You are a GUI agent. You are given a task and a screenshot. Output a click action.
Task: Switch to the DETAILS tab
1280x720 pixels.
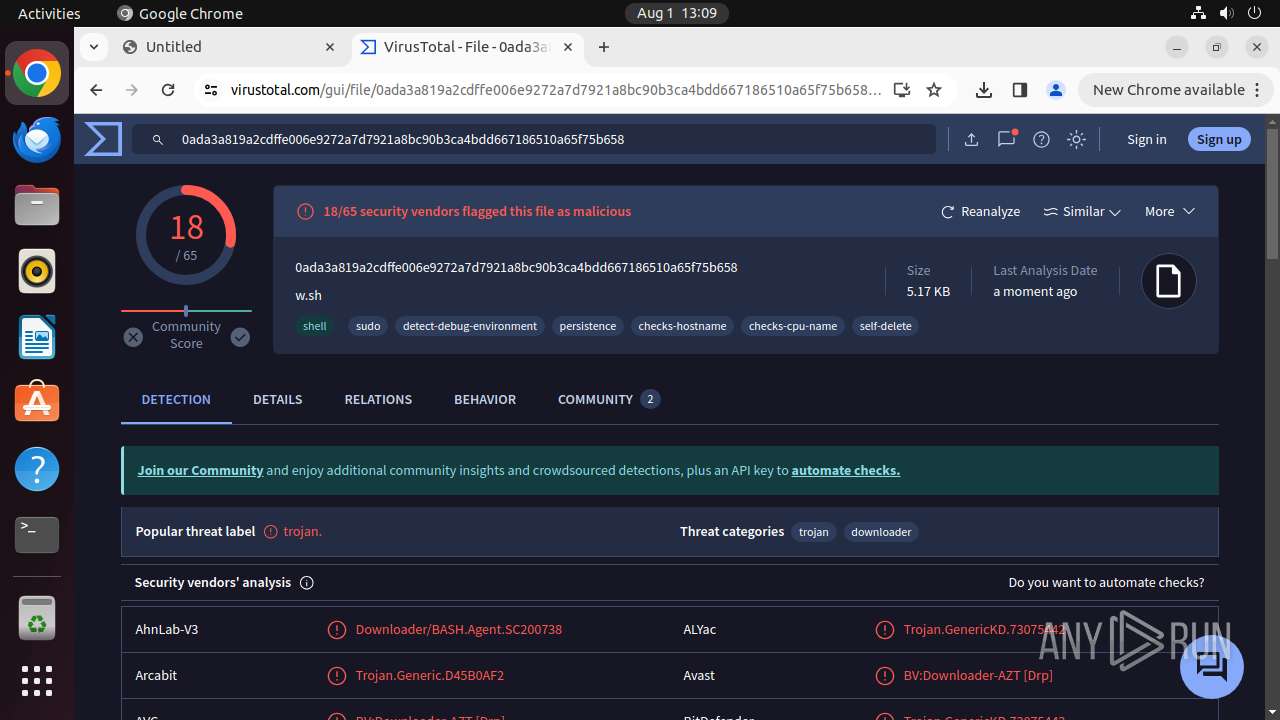[x=277, y=399]
